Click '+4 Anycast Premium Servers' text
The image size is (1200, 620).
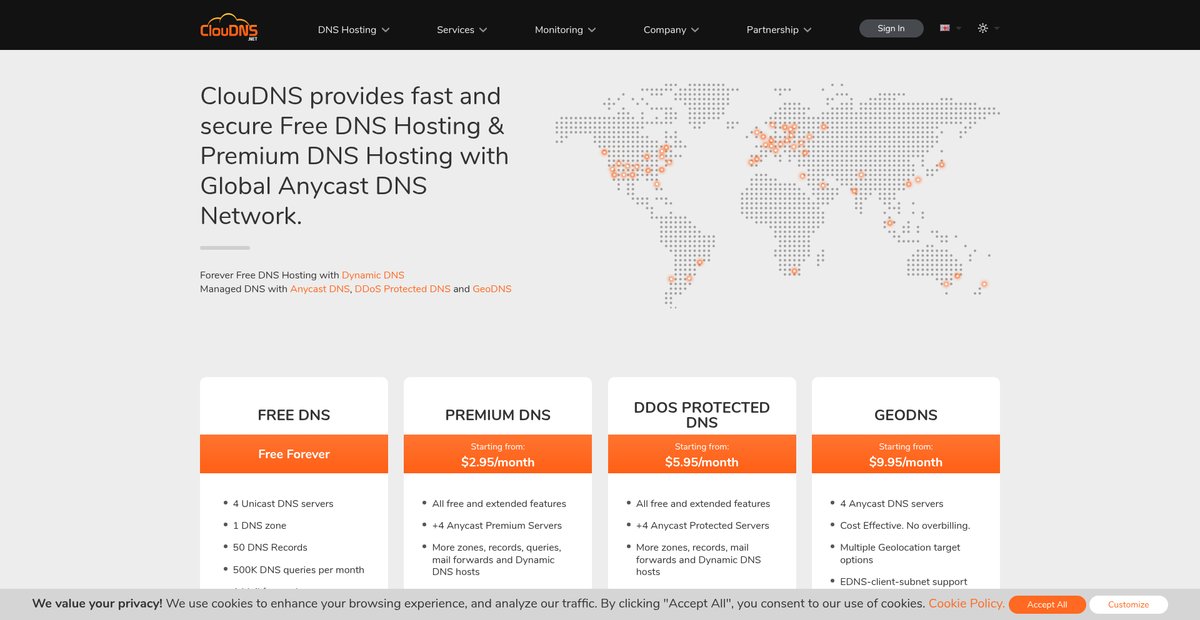(x=497, y=526)
